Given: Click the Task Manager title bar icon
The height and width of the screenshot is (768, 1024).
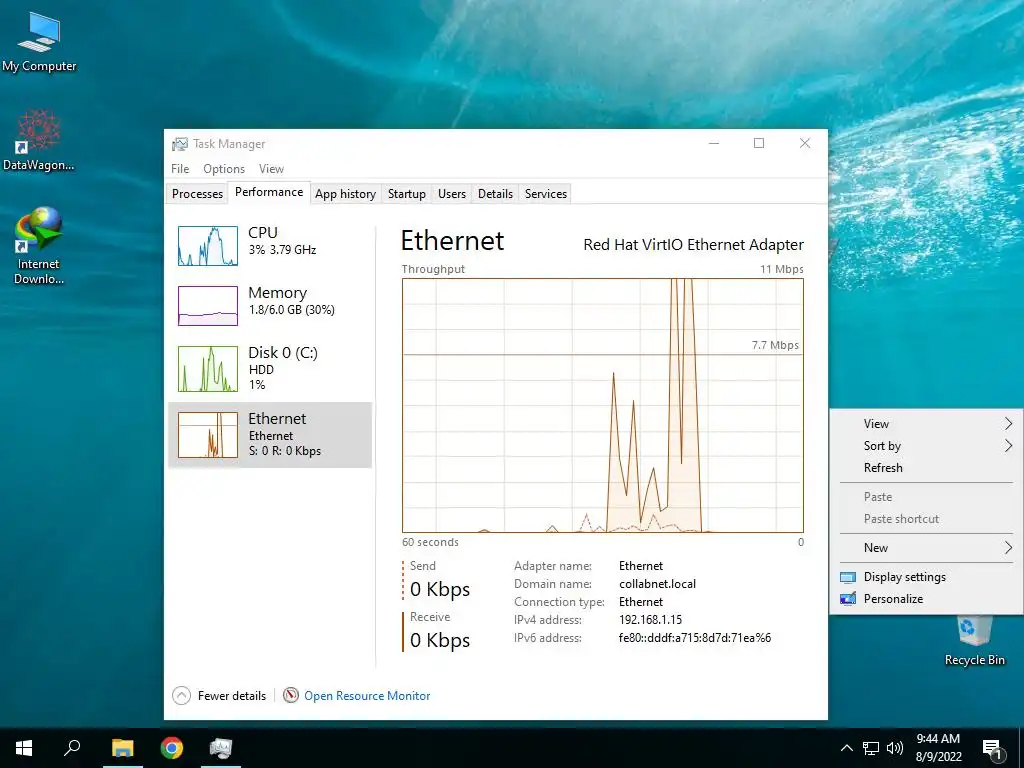Looking at the screenshot, I should pyautogui.click(x=180, y=144).
